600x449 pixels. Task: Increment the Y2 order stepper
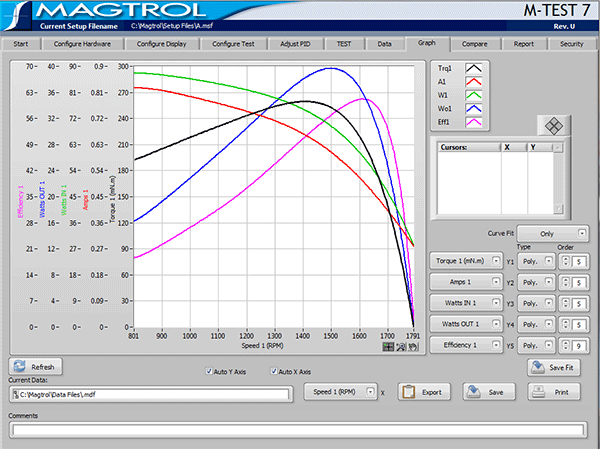pyautogui.click(x=566, y=280)
